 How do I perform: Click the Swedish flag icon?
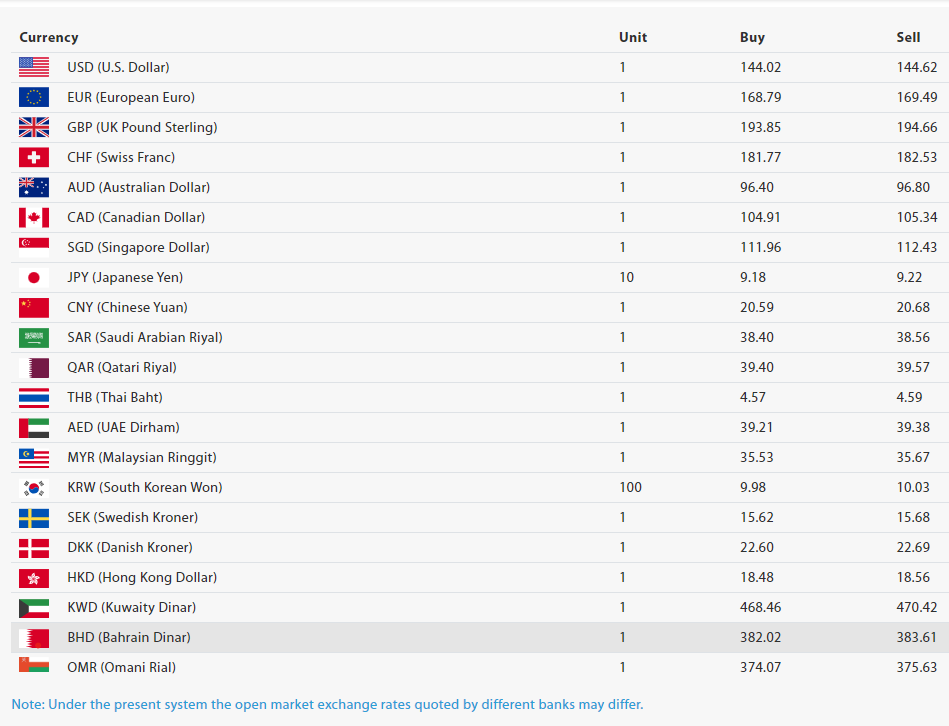33,517
